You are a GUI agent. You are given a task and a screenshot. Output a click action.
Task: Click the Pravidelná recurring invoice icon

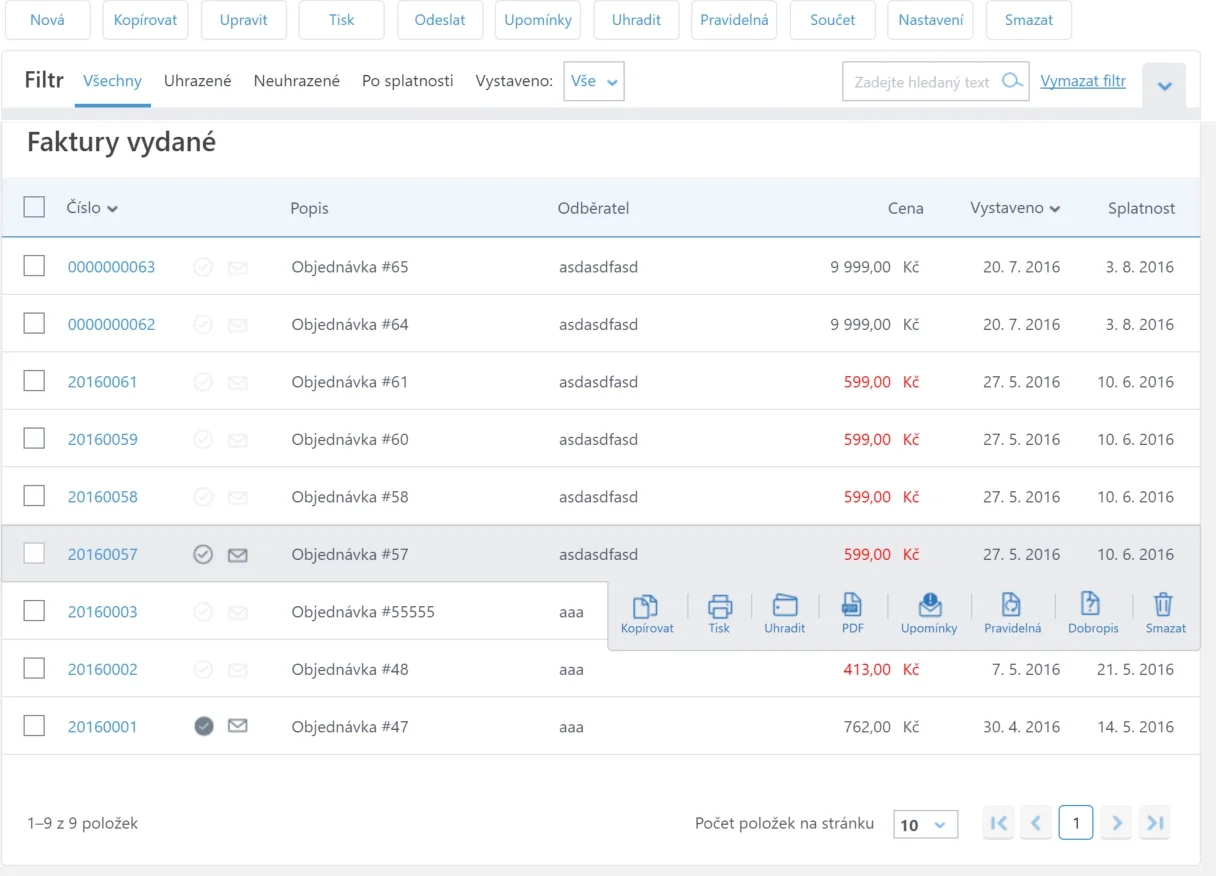point(1012,606)
